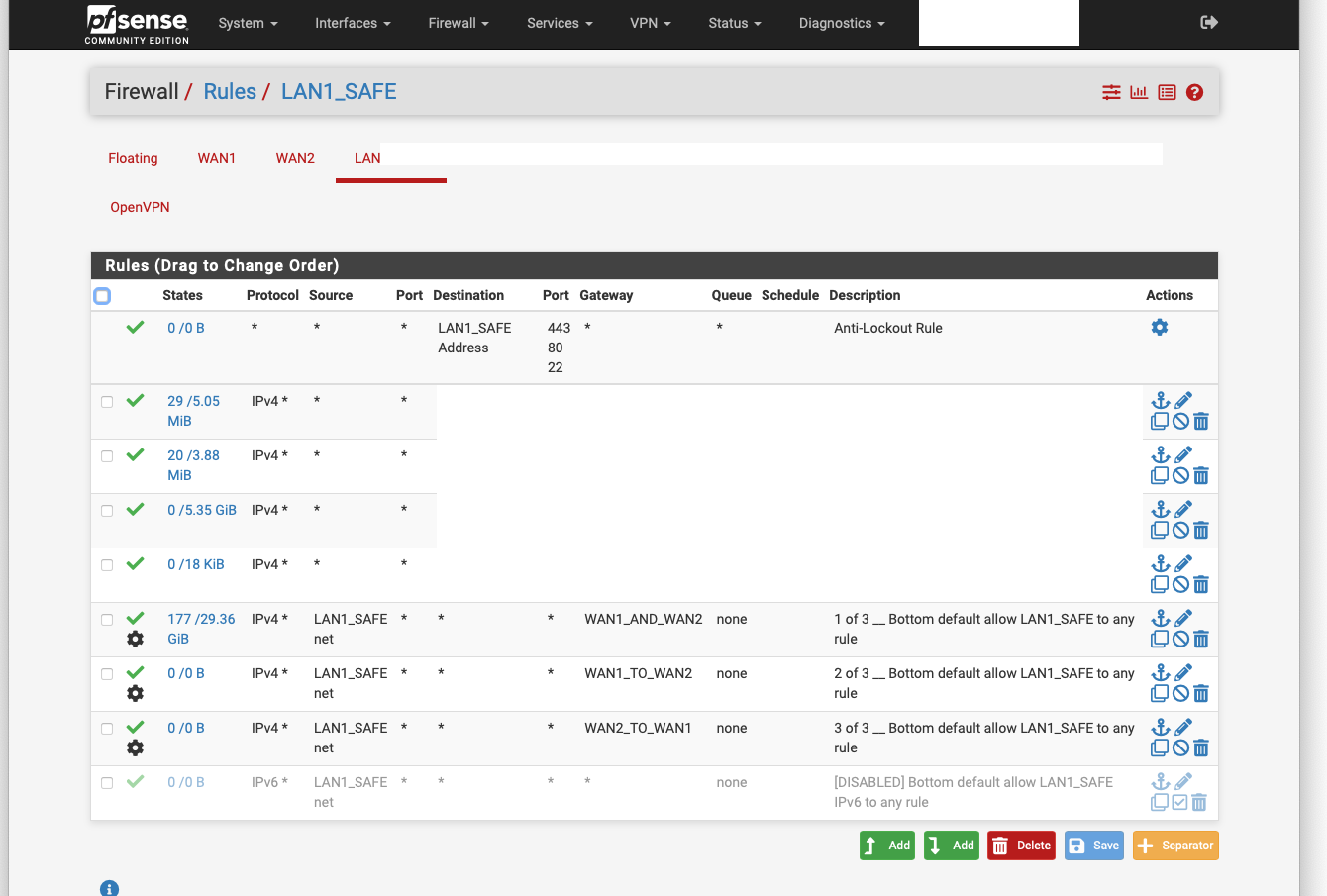
Task: Select the WAN2_TO_WAN1 rule checkbox
Action: [x=107, y=728]
